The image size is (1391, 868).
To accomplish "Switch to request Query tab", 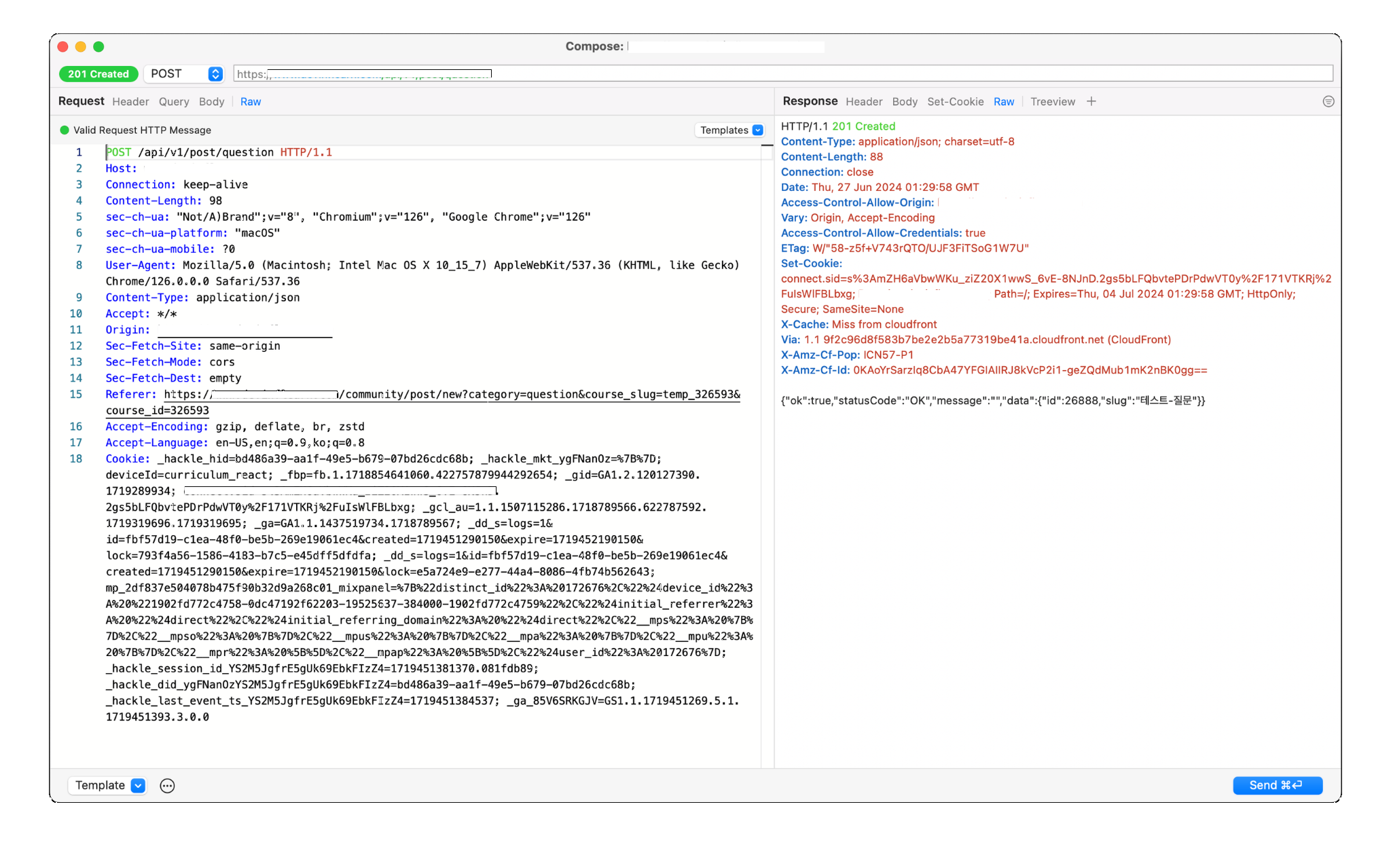I will [x=174, y=101].
